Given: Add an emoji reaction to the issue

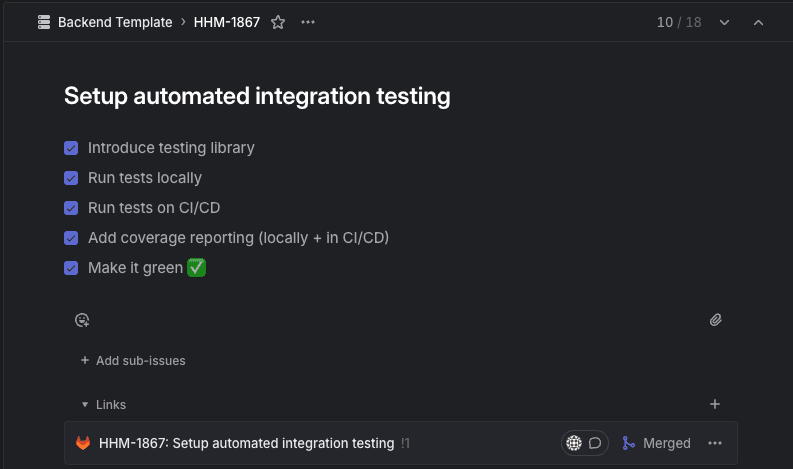Looking at the screenshot, I should coord(82,320).
